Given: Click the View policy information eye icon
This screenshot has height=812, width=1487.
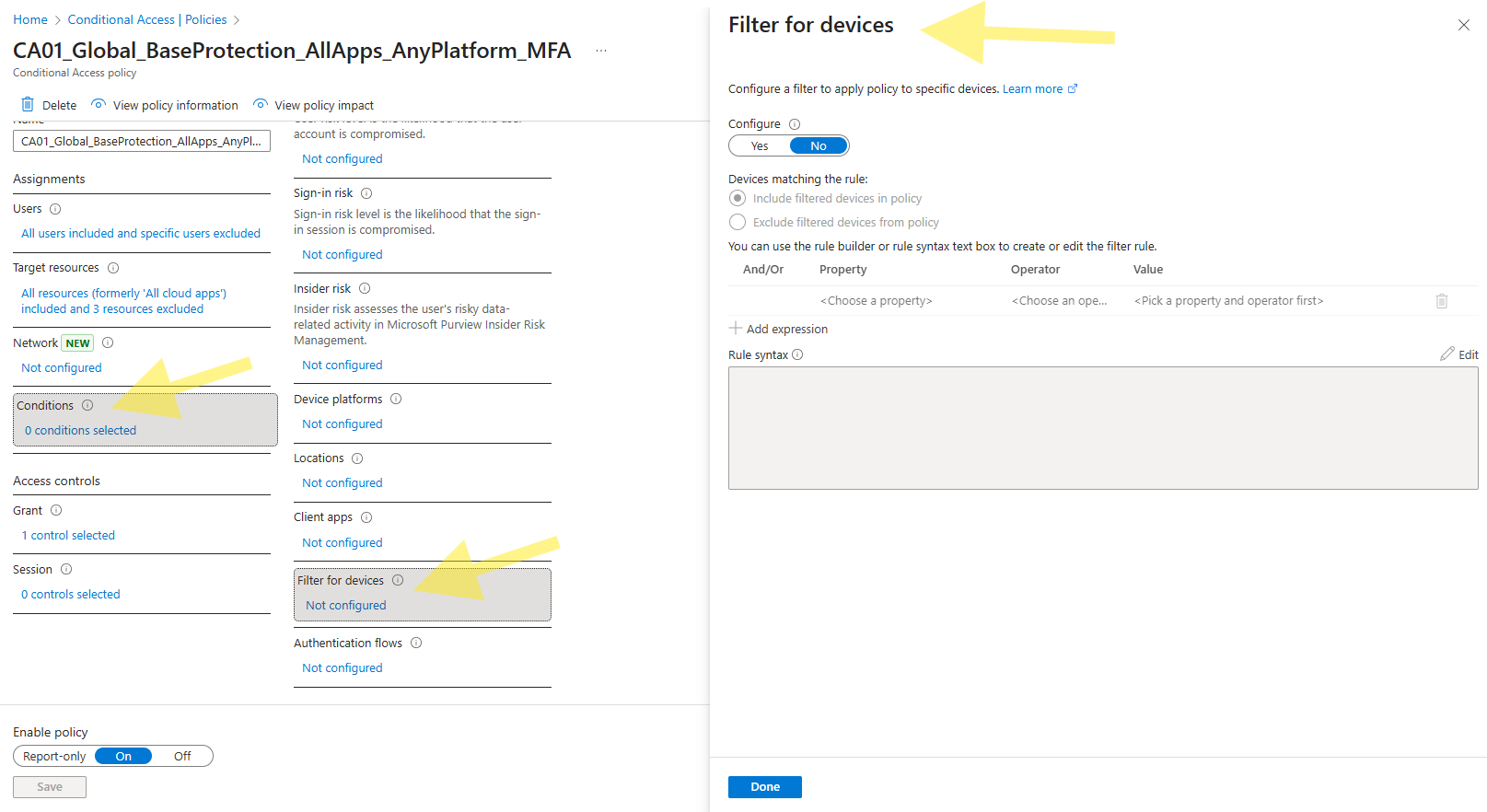Looking at the screenshot, I should pyautogui.click(x=99, y=104).
